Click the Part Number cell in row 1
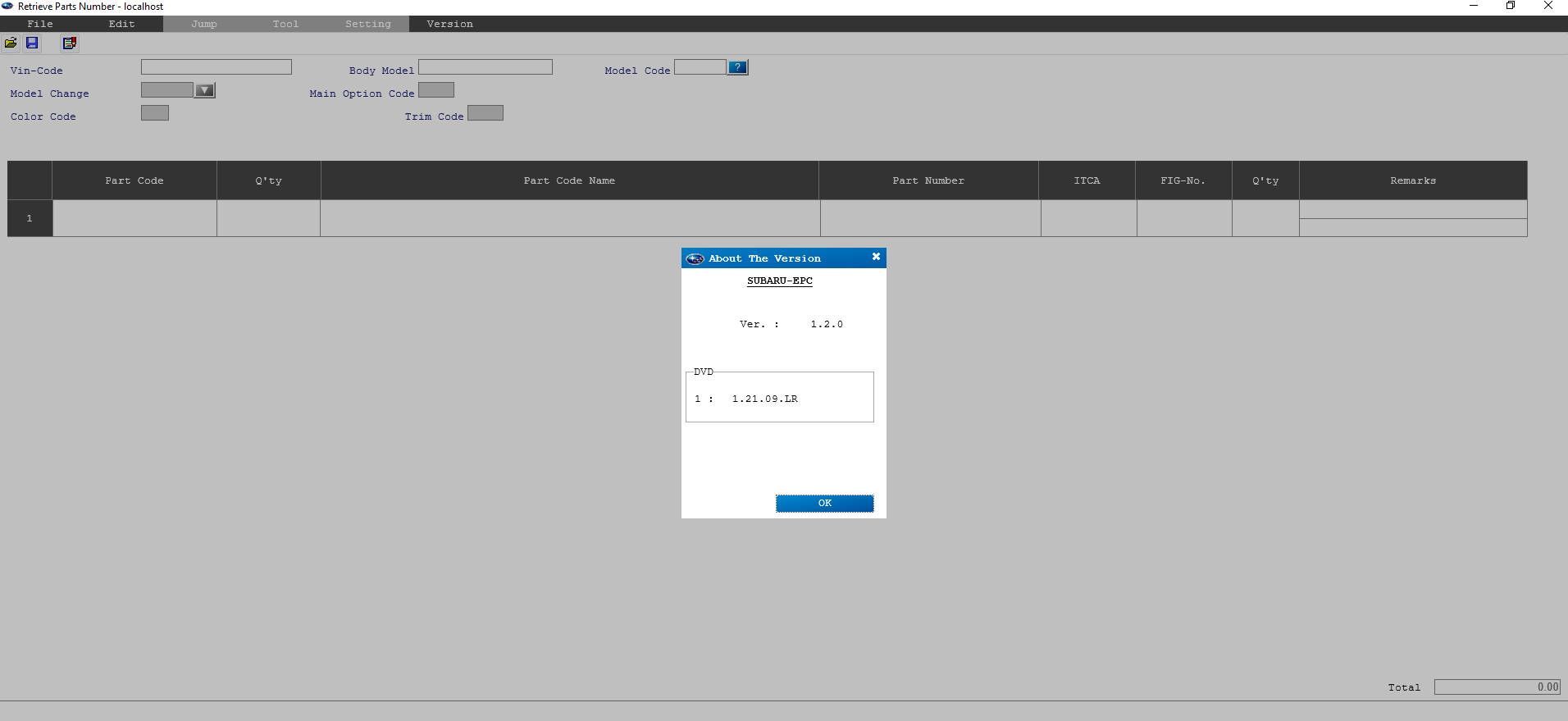This screenshot has height=721, width=1568. click(x=931, y=218)
